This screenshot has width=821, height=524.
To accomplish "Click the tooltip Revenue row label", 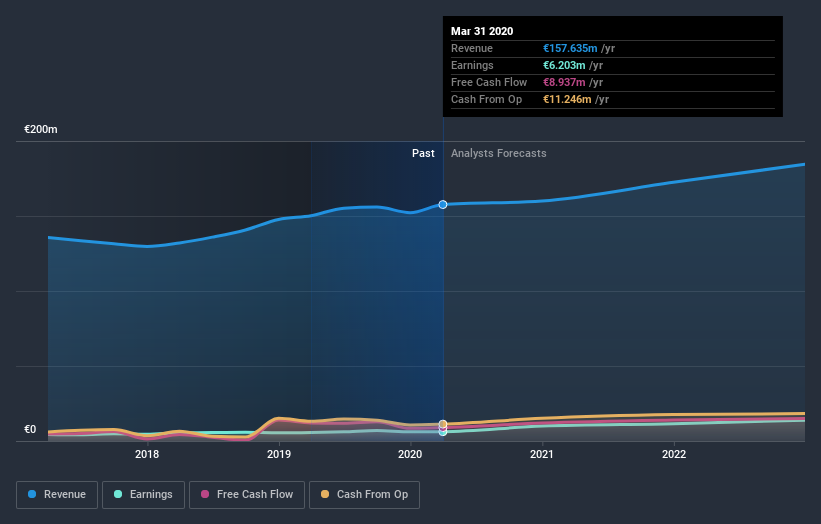I will tap(472, 48).
